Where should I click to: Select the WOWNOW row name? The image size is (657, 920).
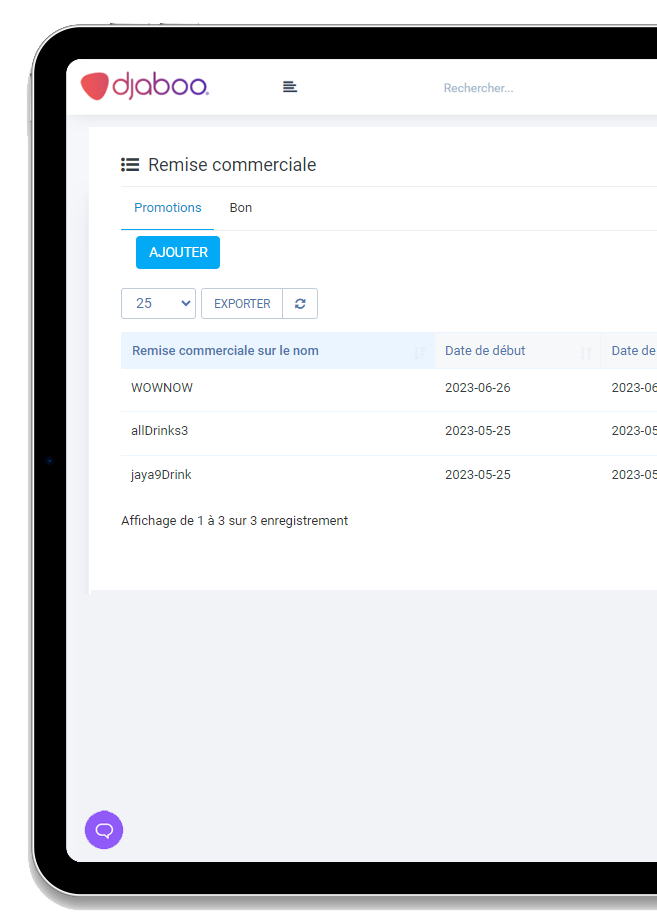point(162,388)
